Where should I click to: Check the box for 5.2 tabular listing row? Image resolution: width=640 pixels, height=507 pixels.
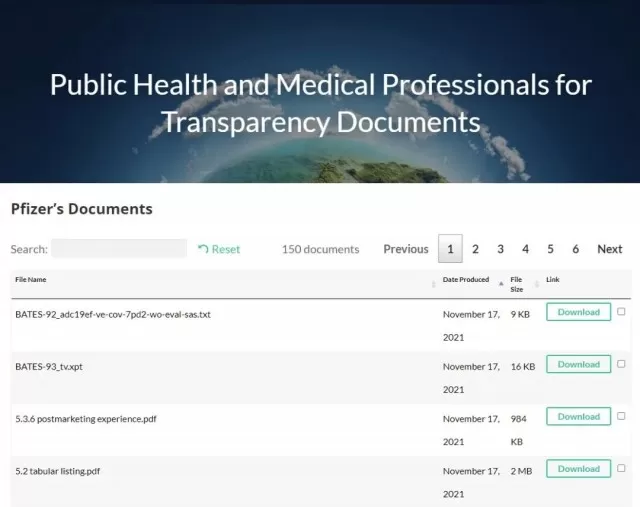coord(621,468)
